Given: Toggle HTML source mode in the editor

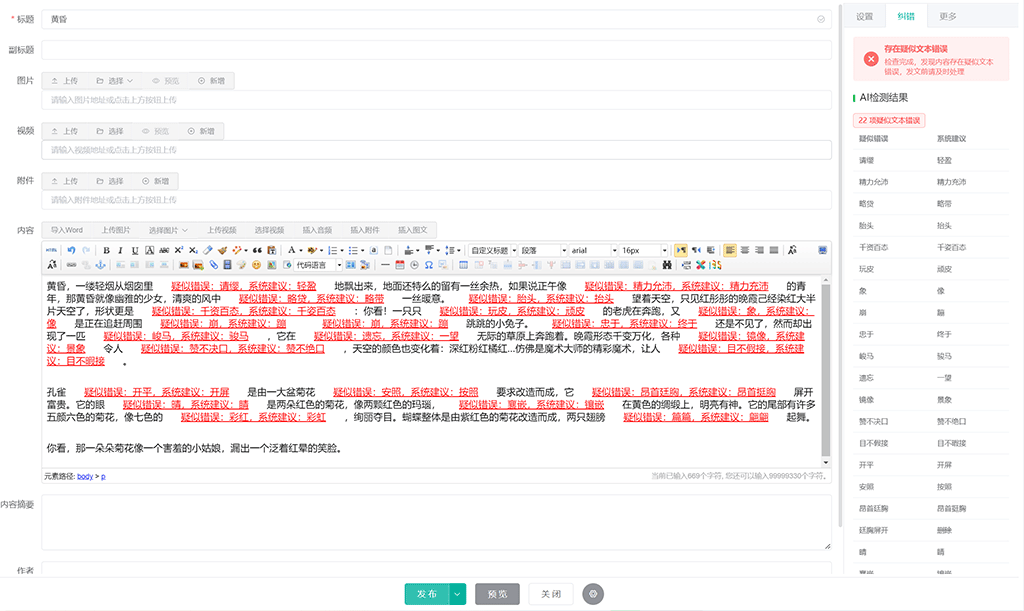Looking at the screenshot, I should [x=52, y=250].
